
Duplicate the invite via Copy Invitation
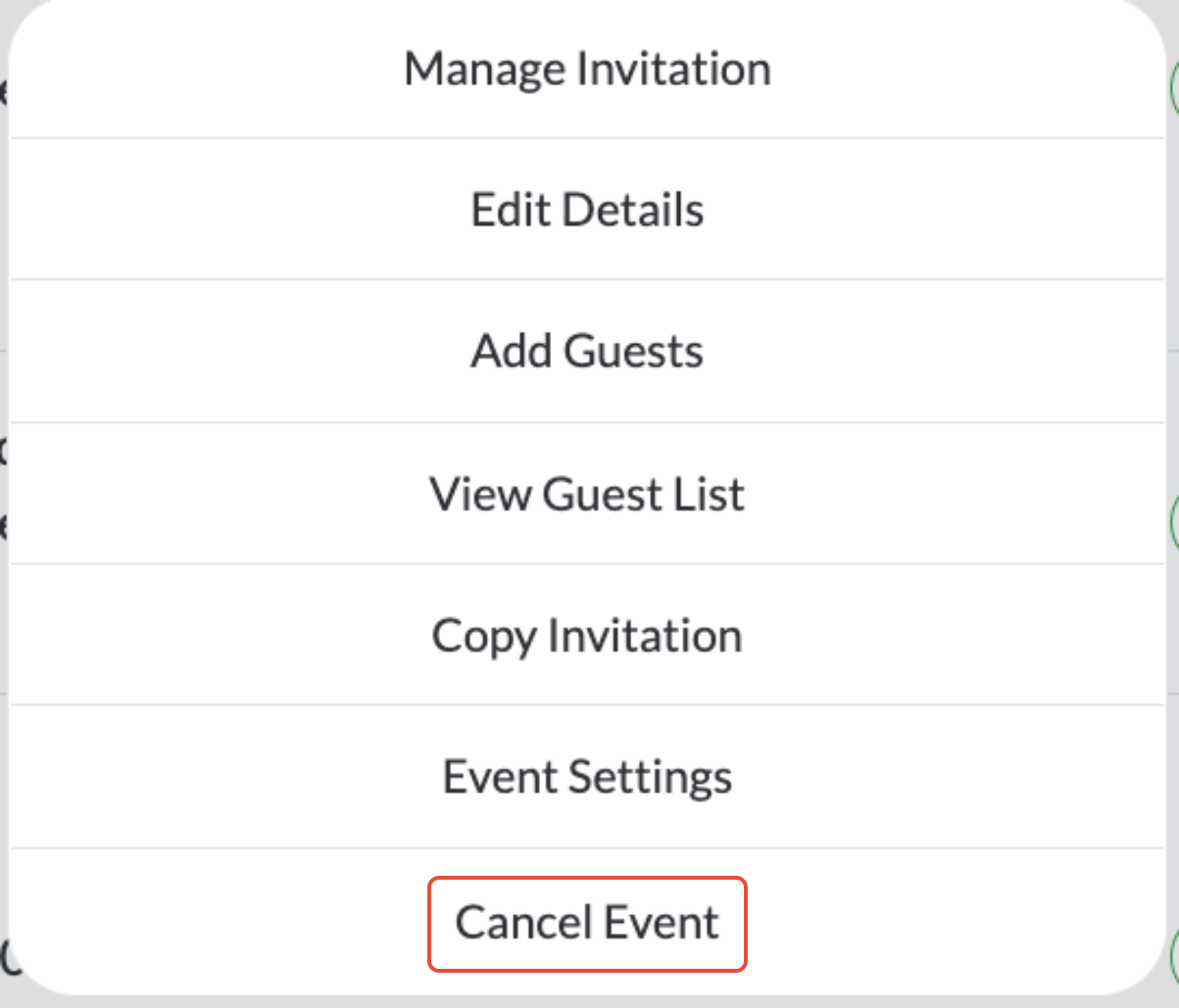click(586, 635)
